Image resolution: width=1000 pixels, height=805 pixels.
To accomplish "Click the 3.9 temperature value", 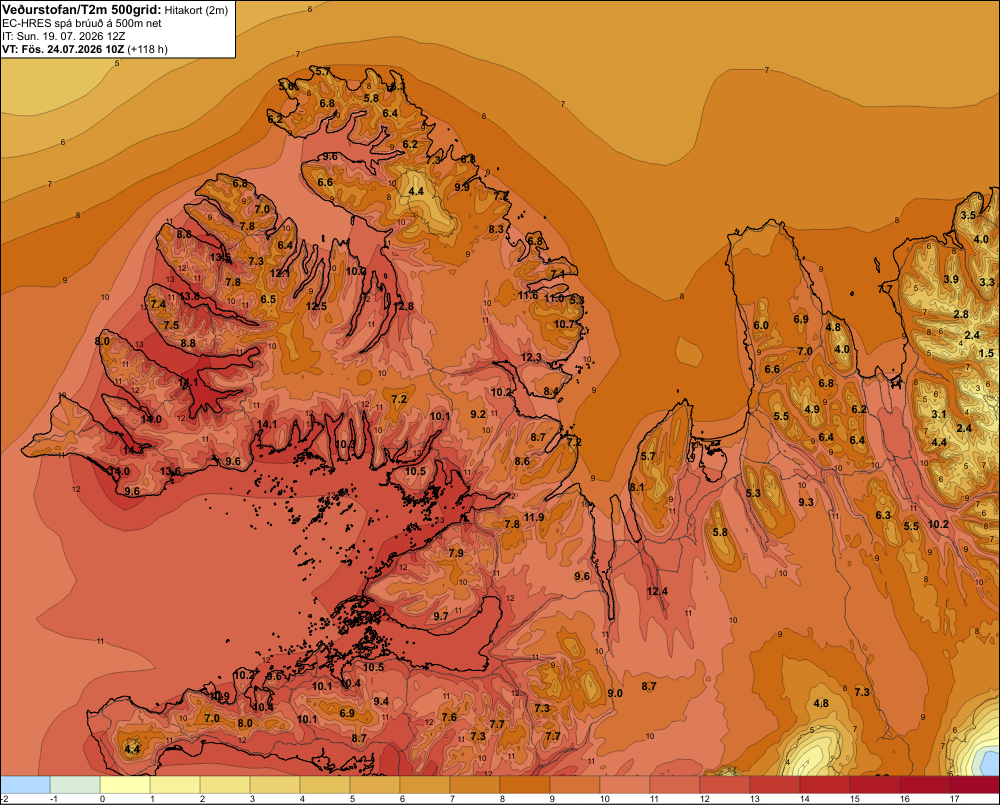I will click(x=951, y=279).
